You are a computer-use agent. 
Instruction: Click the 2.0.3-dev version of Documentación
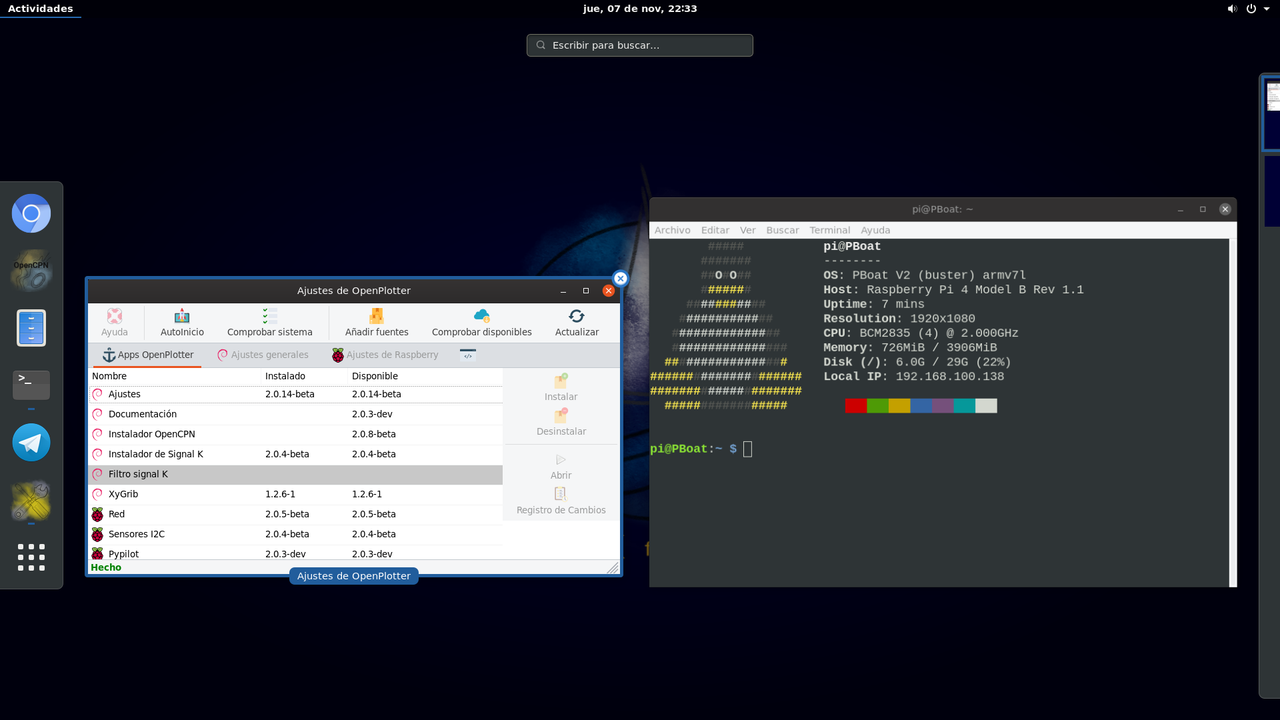[x=372, y=414]
